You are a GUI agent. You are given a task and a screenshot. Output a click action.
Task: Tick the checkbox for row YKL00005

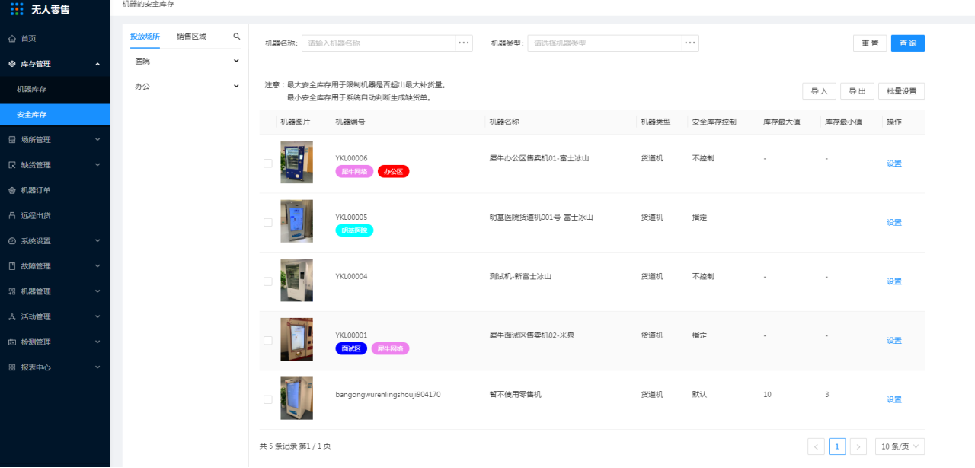[268, 223]
